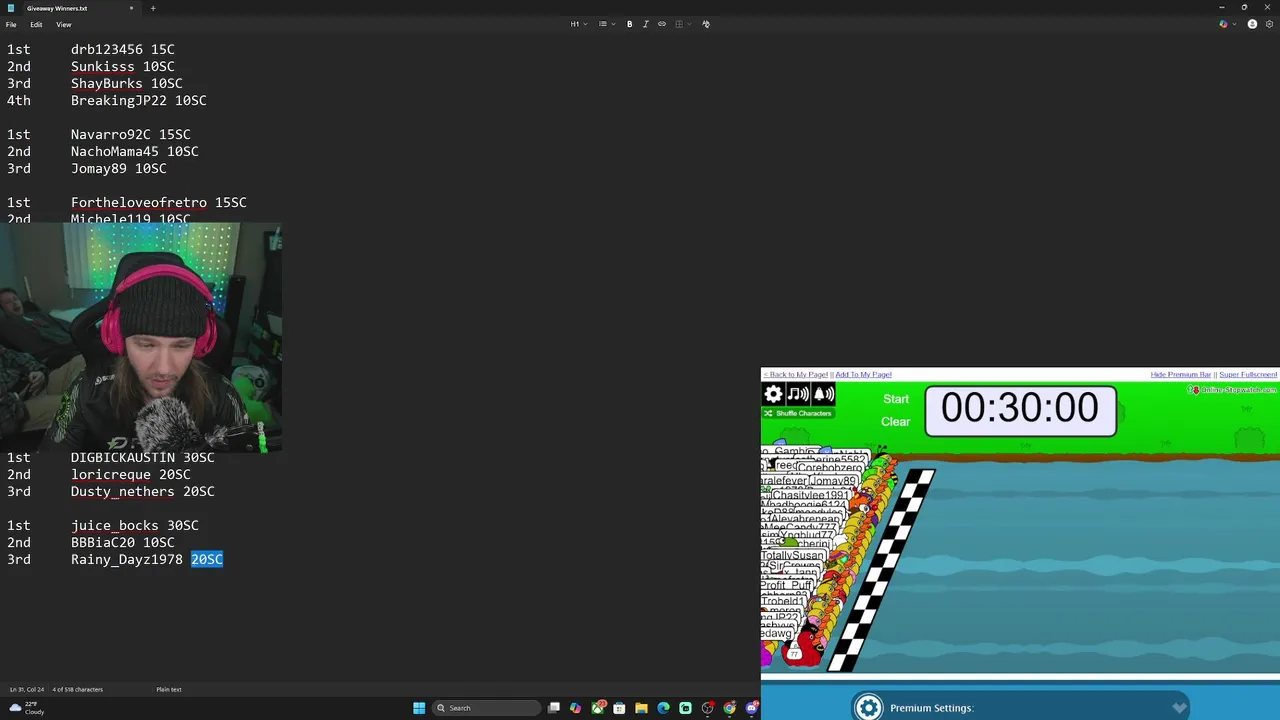Click the Online-Stopwatch.com logo

click(1233, 390)
